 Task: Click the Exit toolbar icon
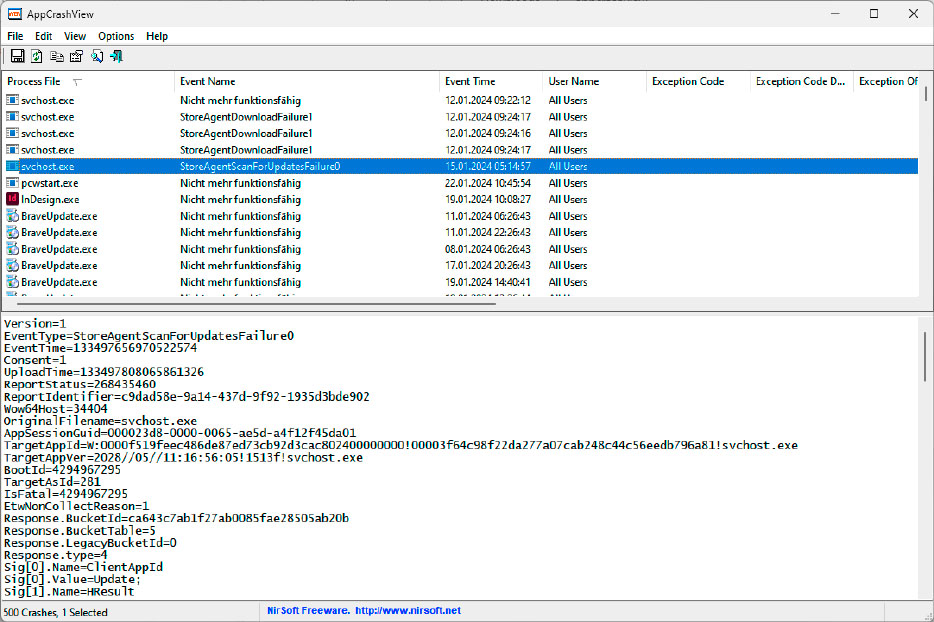pyautogui.click(x=116, y=56)
